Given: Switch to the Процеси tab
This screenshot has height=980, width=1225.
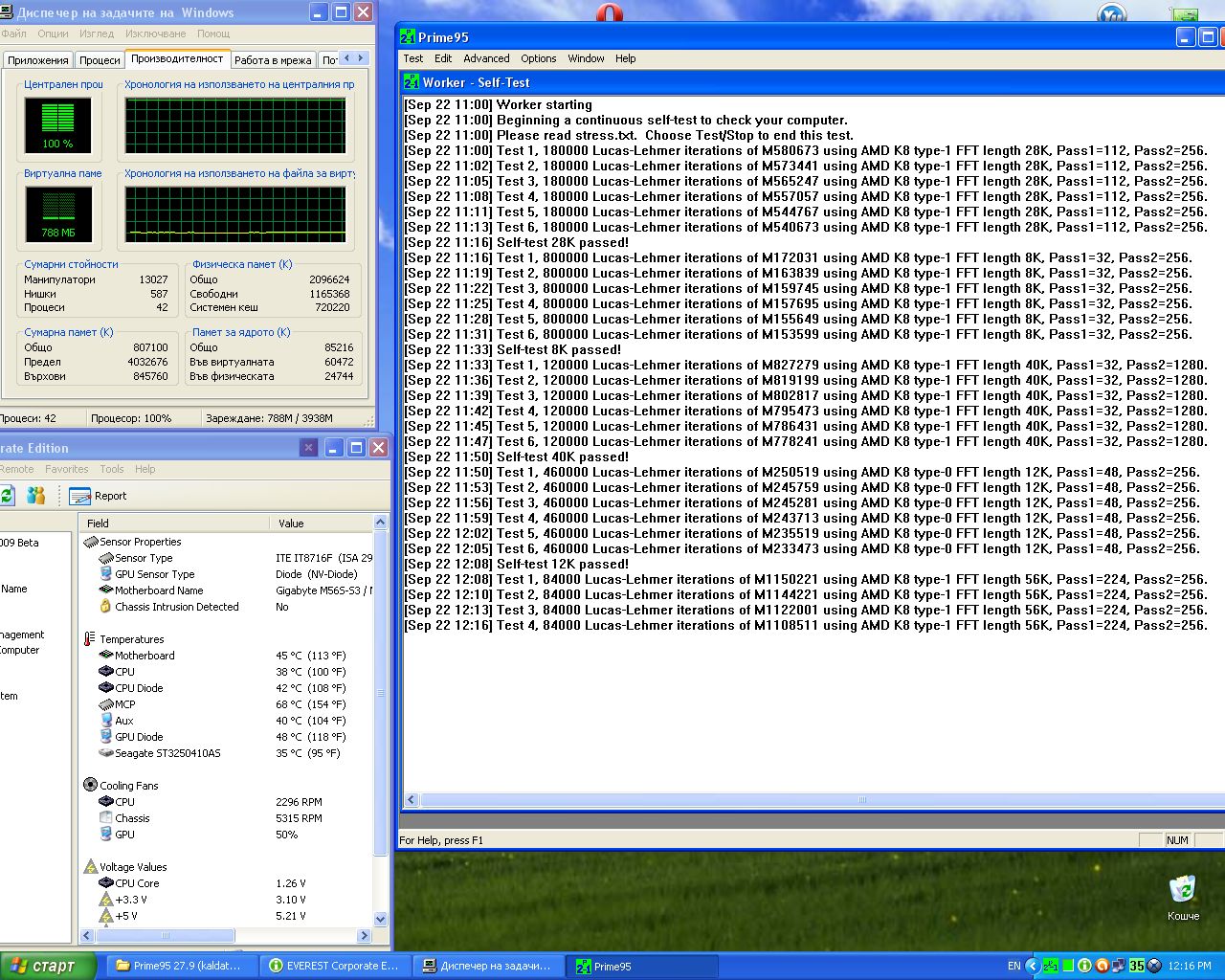Looking at the screenshot, I should click(x=100, y=60).
